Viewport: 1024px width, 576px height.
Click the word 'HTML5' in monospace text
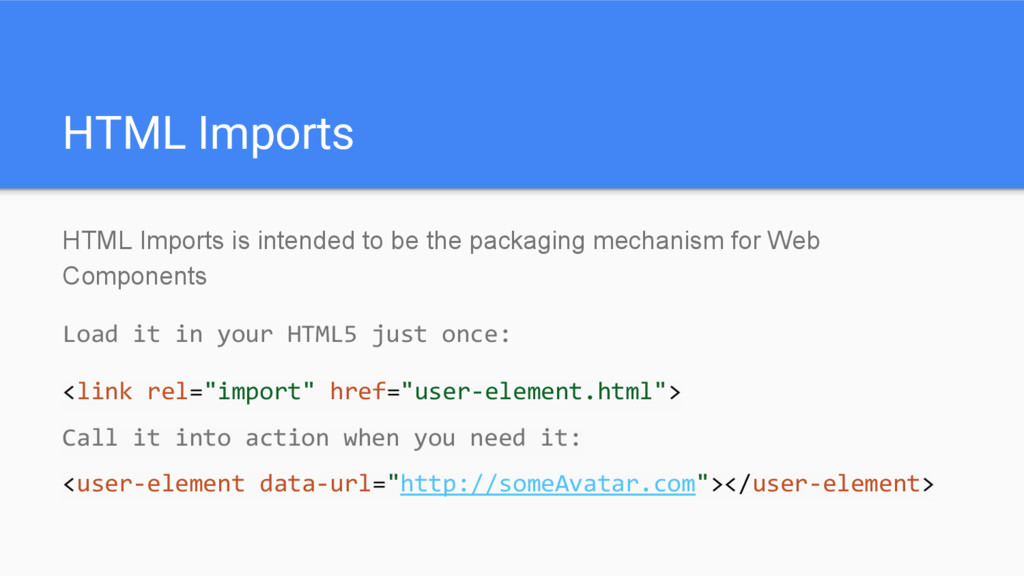pos(322,334)
